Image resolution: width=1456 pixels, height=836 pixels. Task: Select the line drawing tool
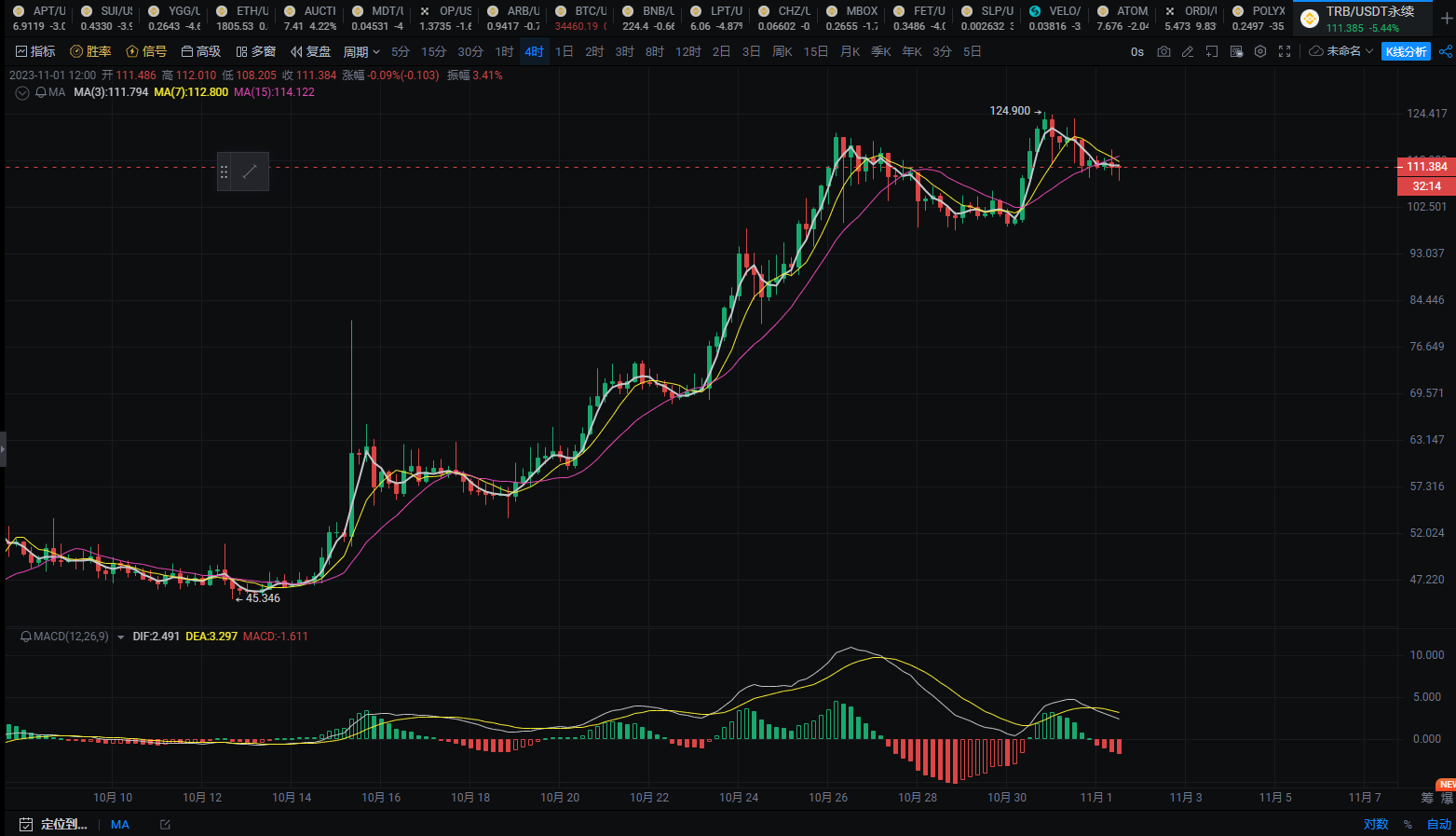point(250,171)
